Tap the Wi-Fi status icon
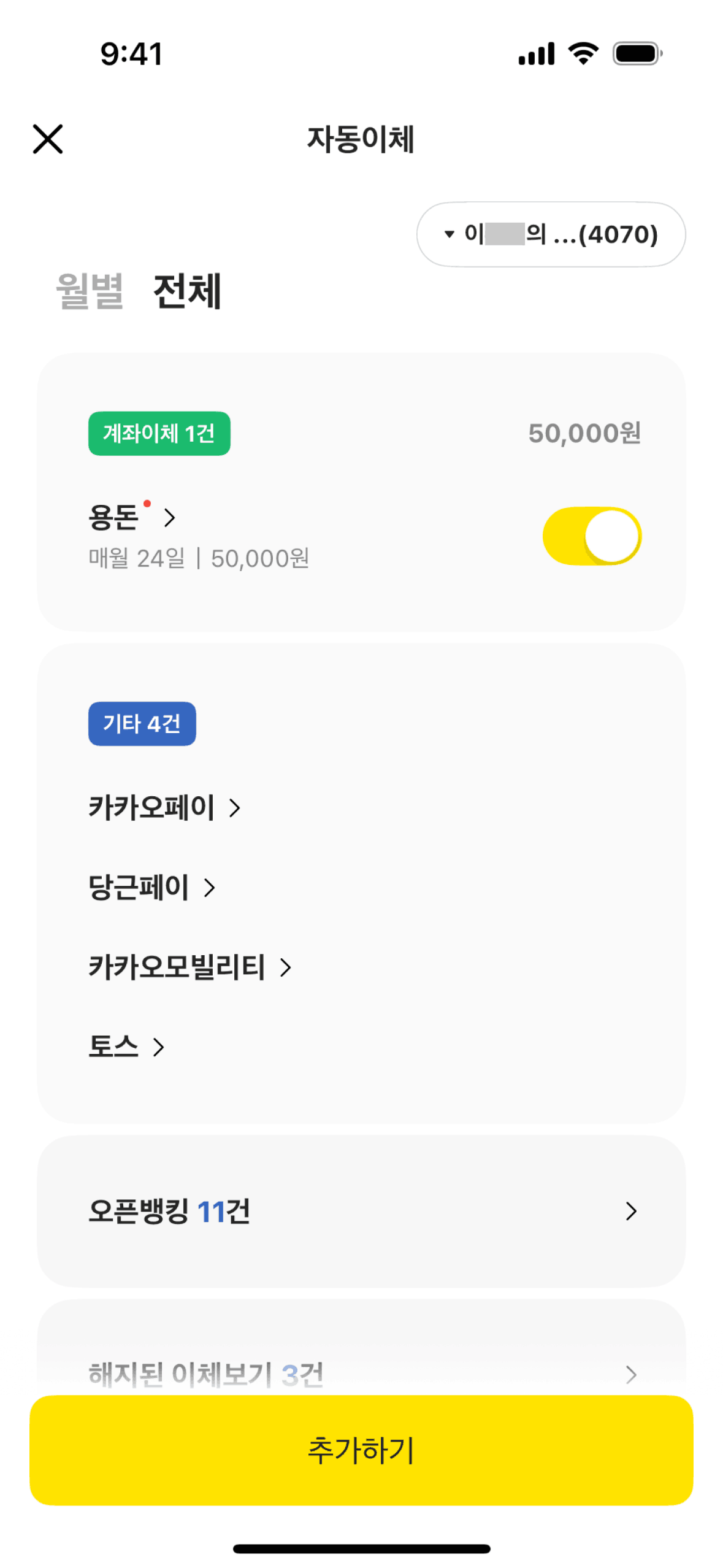Viewport: 723px width, 1568px height. [583, 53]
